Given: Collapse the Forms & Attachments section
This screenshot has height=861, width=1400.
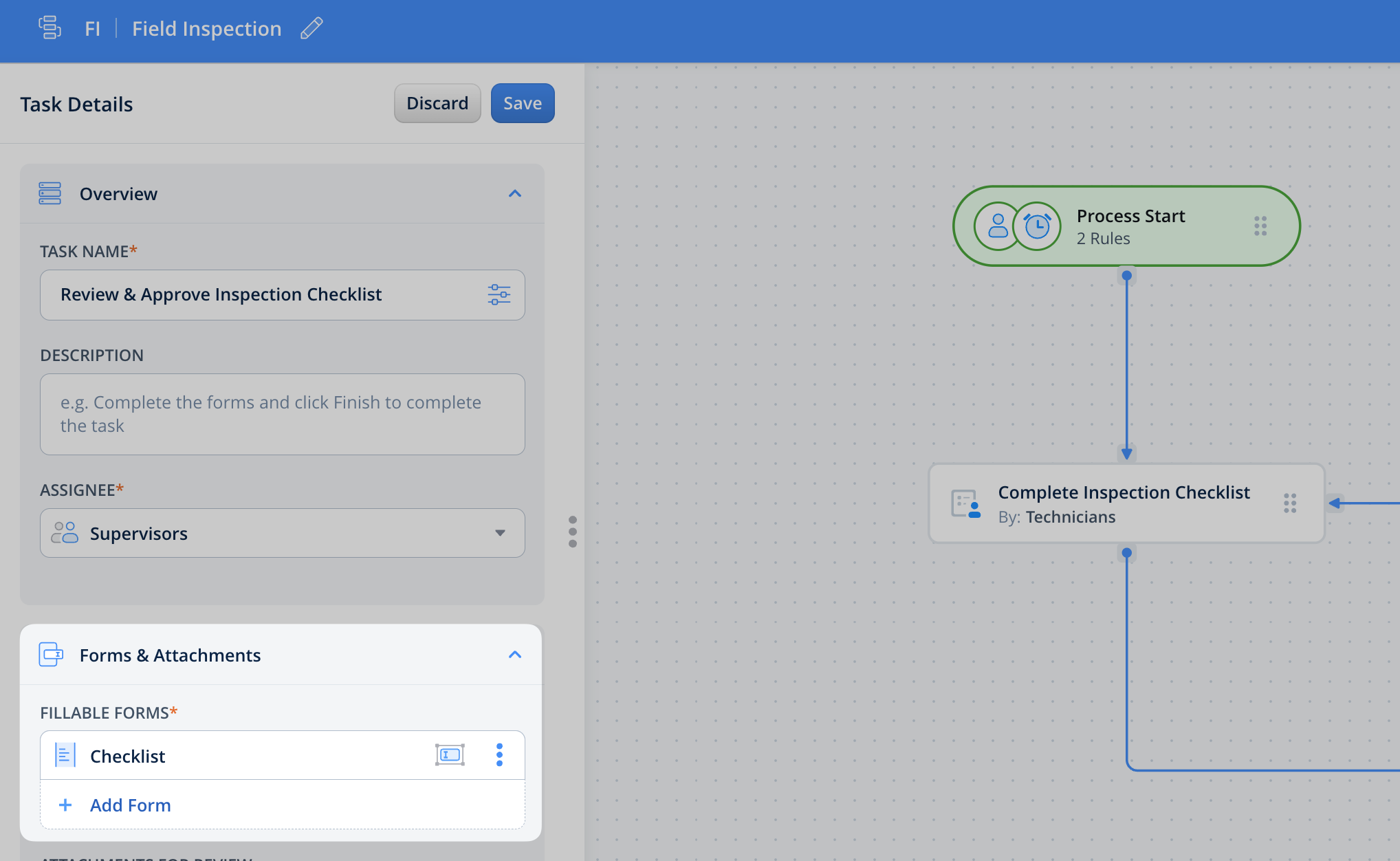Looking at the screenshot, I should [514, 655].
